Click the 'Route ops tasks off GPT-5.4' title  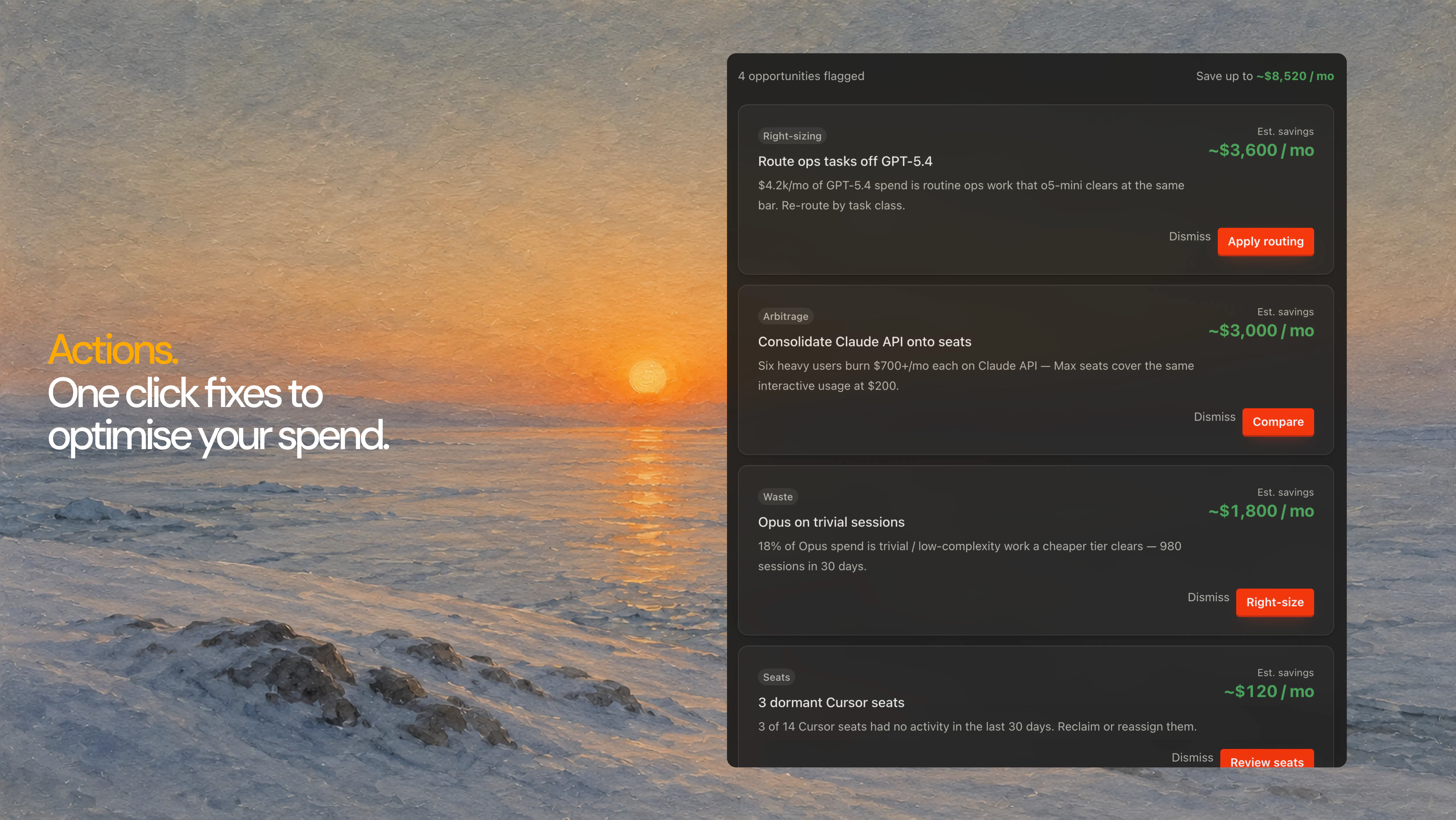tap(845, 162)
